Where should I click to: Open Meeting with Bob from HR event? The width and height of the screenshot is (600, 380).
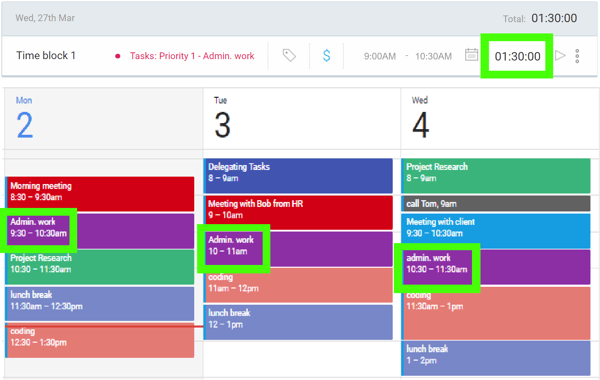pos(298,212)
